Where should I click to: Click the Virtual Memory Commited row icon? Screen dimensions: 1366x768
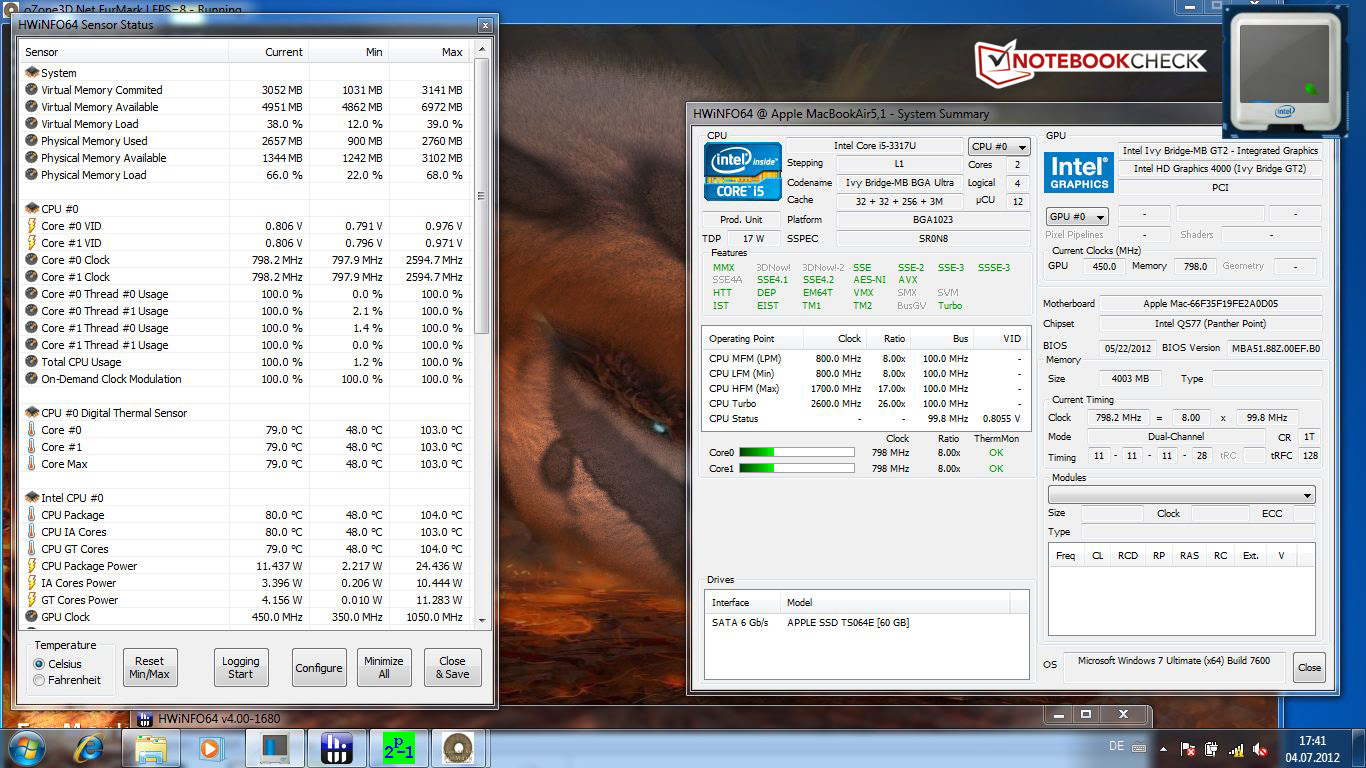pyautogui.click(x=32, y=90)
